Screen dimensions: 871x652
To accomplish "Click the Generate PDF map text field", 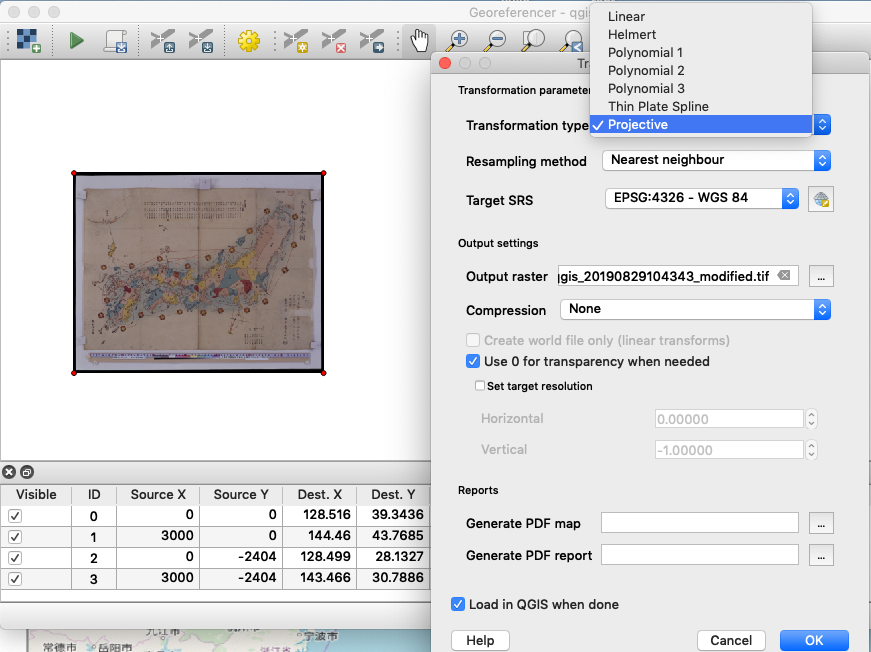I will point(700,523).
